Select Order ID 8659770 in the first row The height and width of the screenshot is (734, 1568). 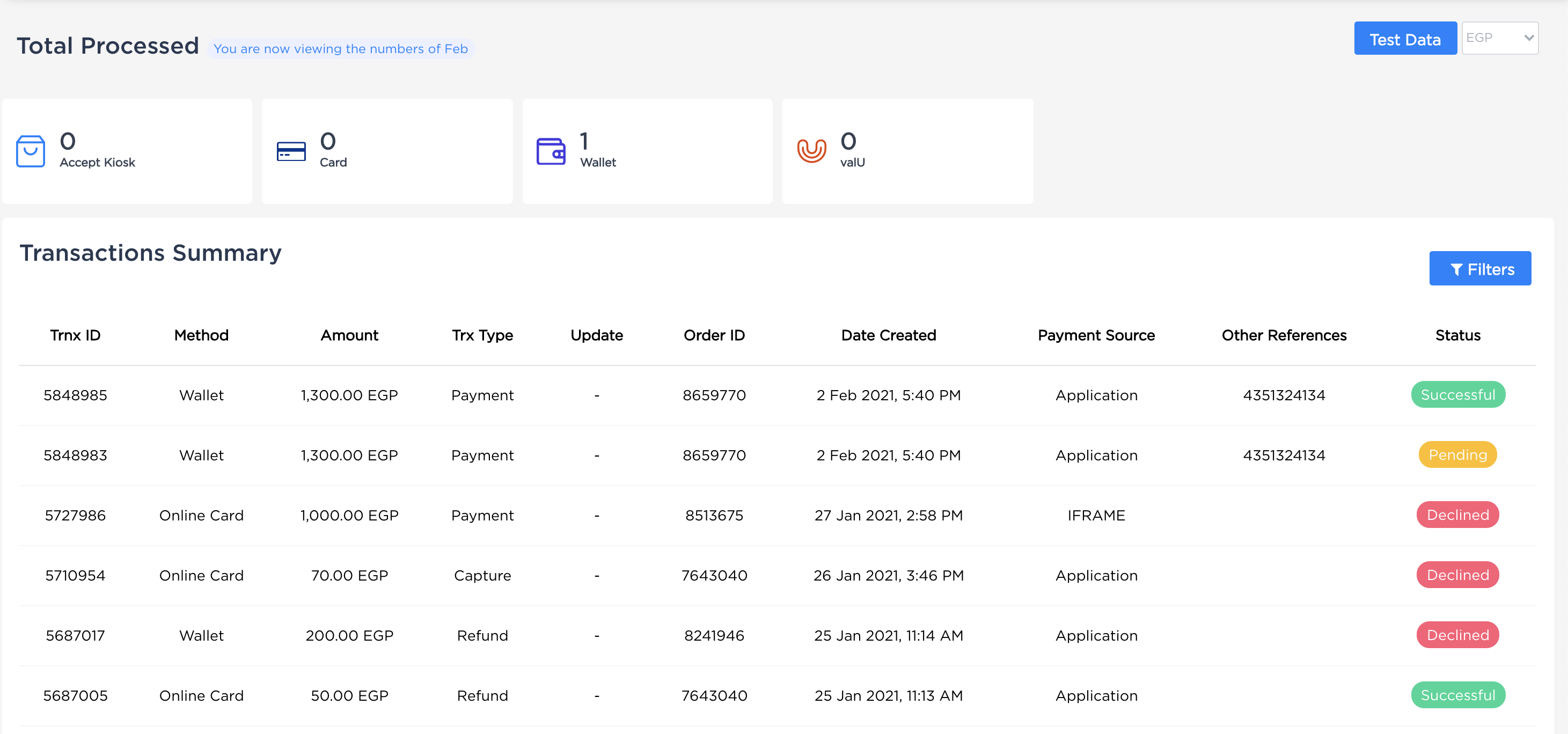[713, 394]
